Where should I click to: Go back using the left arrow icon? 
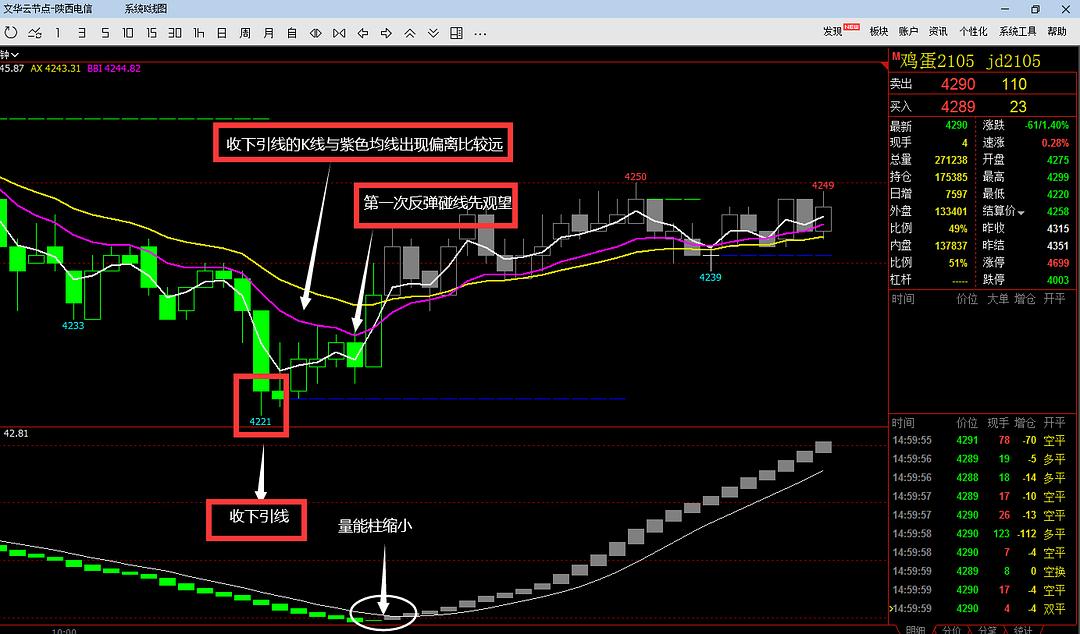coord(362,33)
